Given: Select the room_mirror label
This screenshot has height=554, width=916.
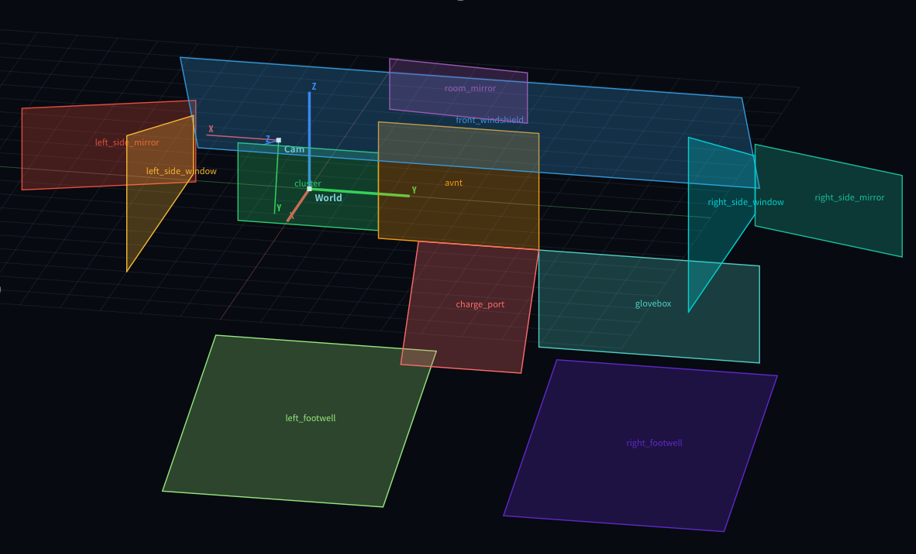Looking at the screenshot, I should 470,88.
